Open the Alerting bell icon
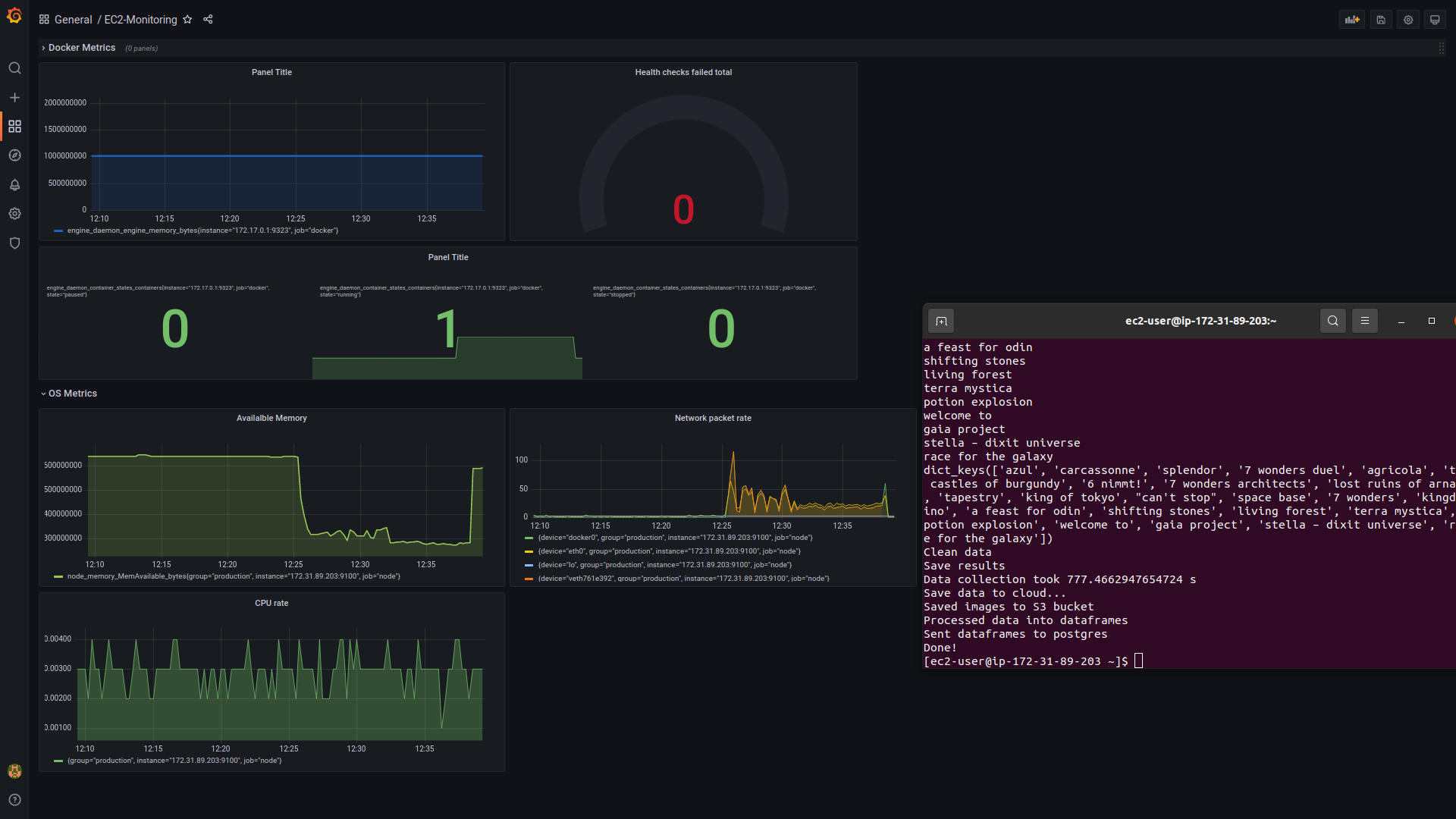 coord(14,185)
